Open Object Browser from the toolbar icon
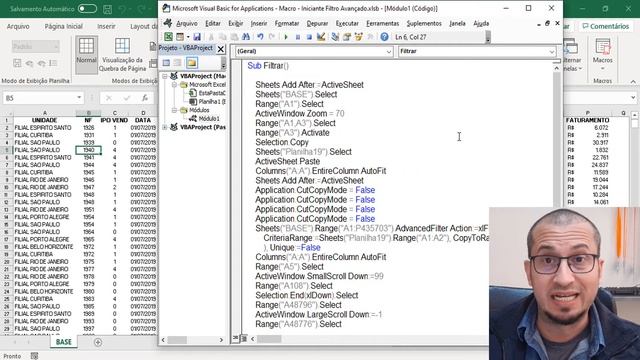The image size is (640, 360). (358, 37)
